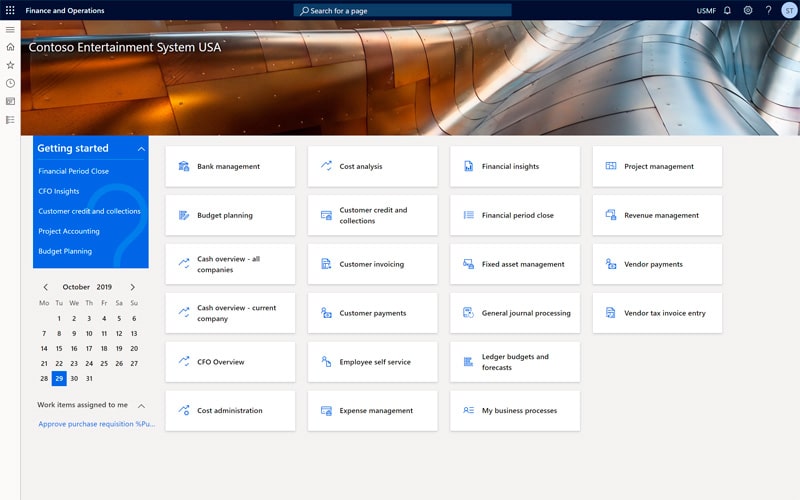
Task: Click the Customer payments tile icon
Action: click(326, 313)
